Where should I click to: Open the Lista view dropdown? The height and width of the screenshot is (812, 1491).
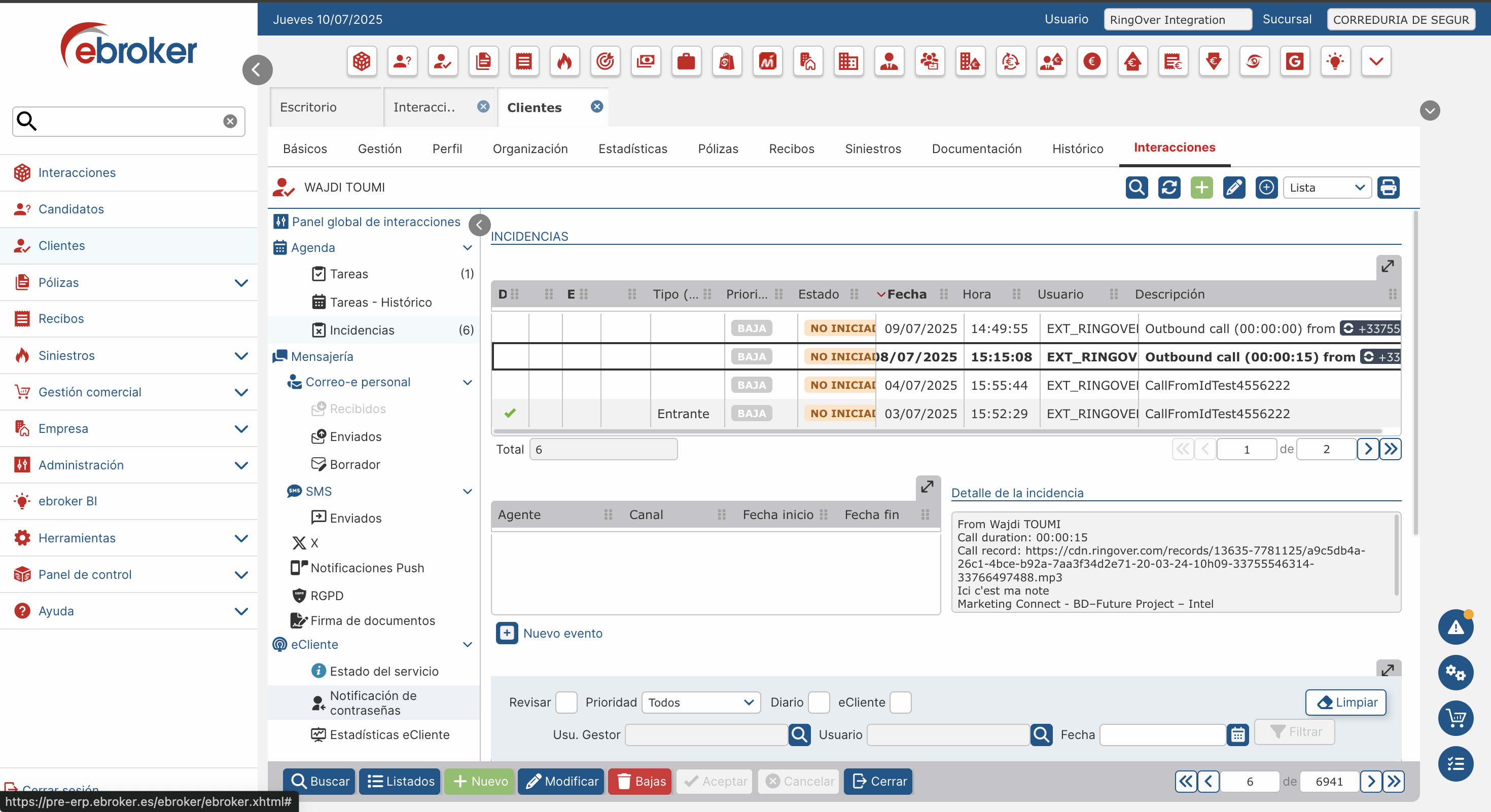pos(1327,188)
